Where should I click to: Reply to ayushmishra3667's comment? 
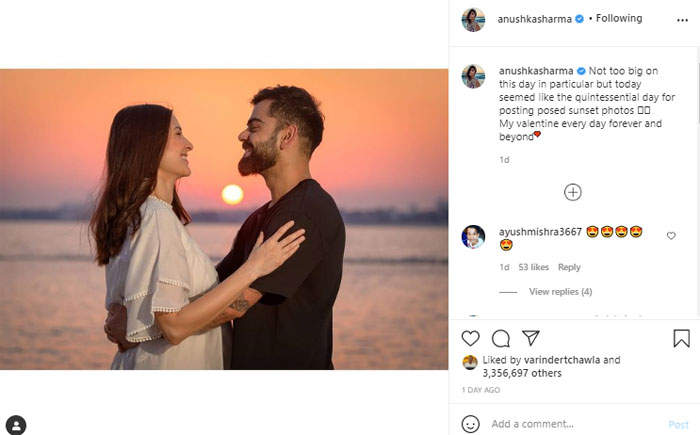tap(569, 267)
